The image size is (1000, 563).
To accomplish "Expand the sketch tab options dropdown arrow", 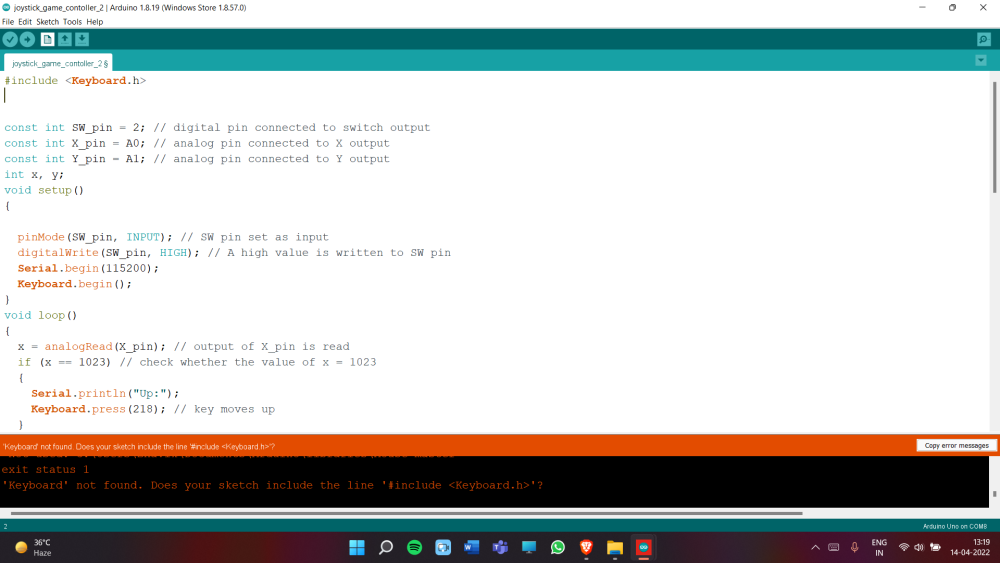I will (x=980, y=61).
